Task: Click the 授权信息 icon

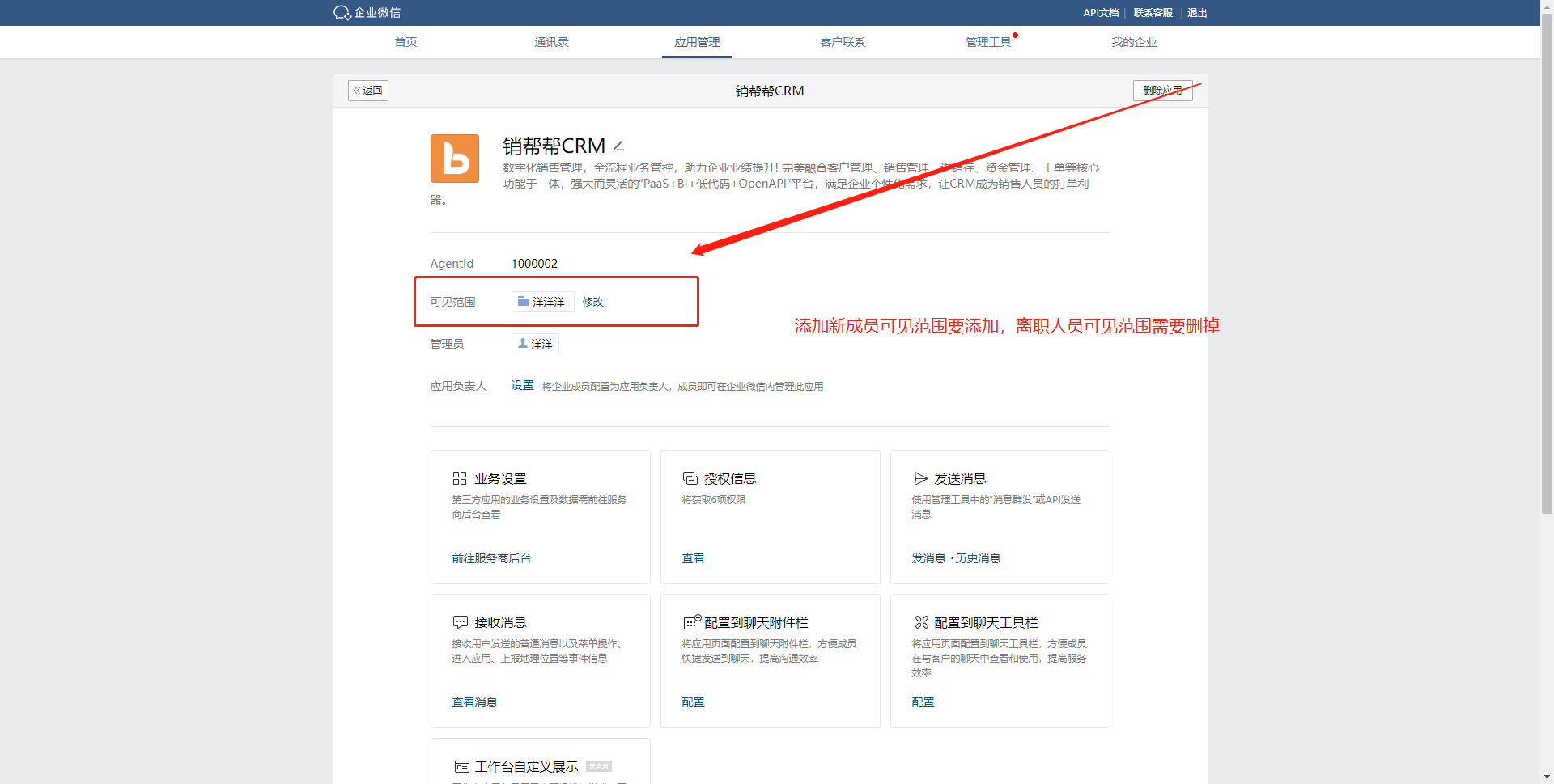Action: point(690,478)
